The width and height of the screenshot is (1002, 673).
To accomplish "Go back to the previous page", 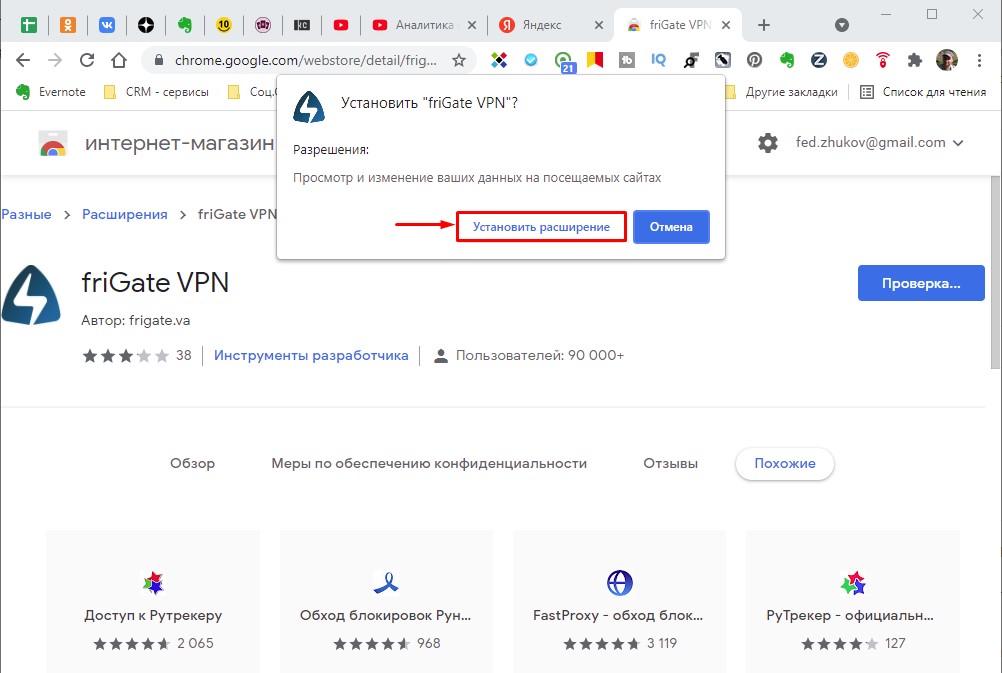I will (x=23, y=60).
